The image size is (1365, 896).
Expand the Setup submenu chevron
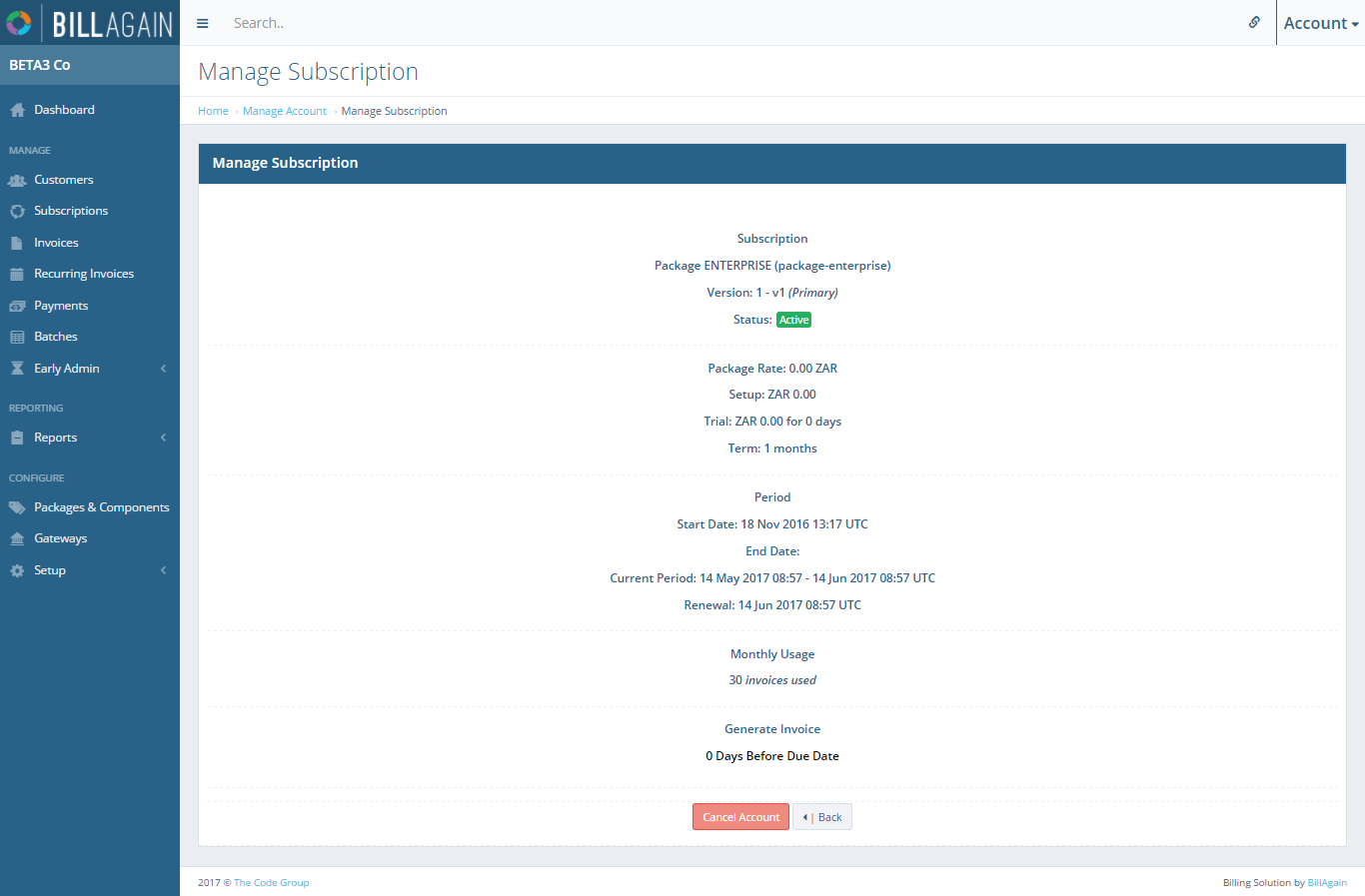(163, 570)
